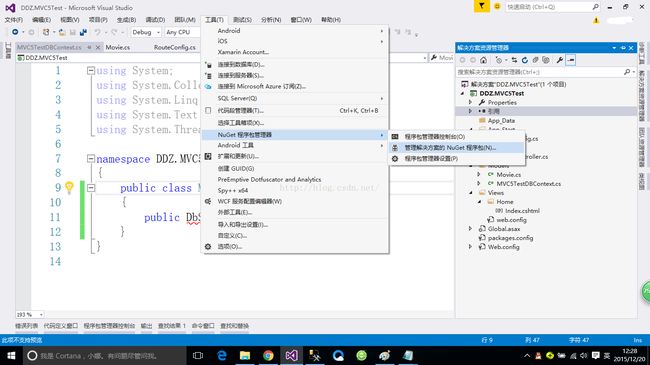Click the Package Manager Console icon in NuGet submenu

(395, 136)
